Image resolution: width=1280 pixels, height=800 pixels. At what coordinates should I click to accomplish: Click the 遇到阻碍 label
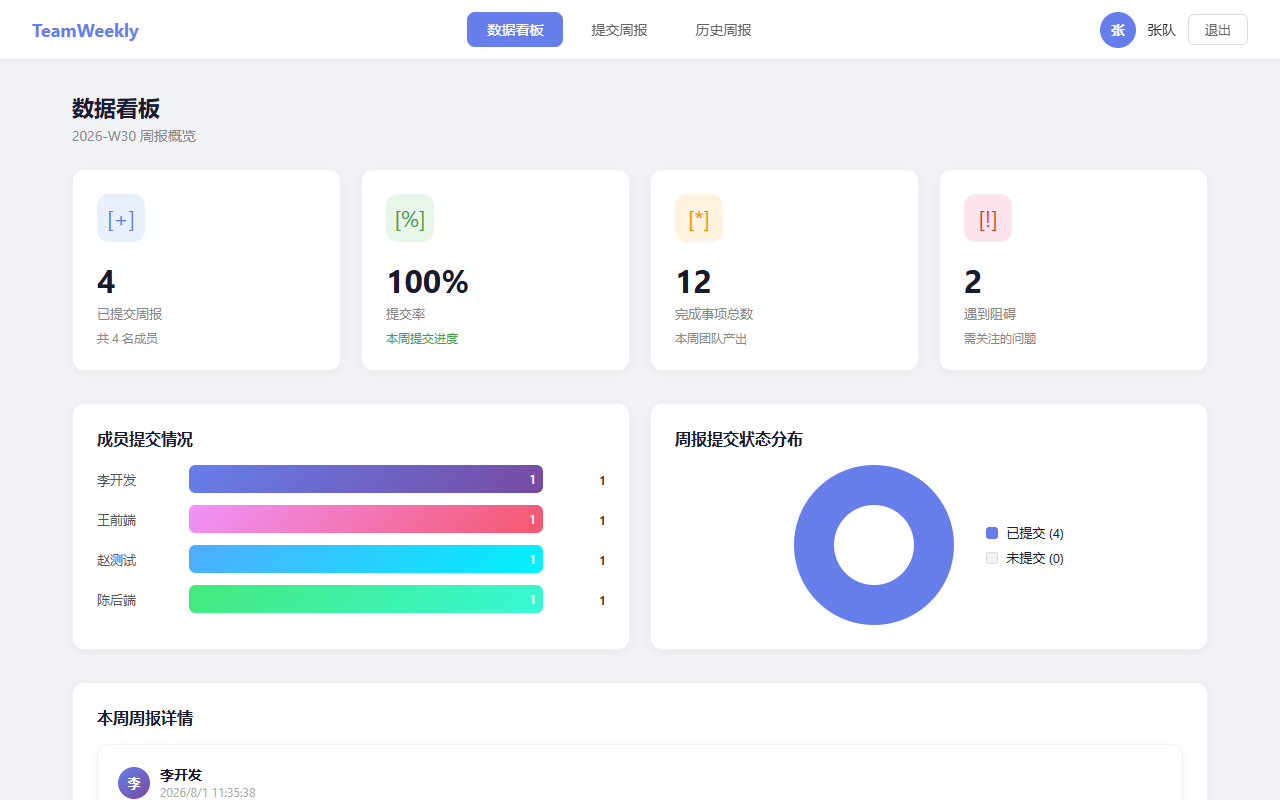(990, 314)
